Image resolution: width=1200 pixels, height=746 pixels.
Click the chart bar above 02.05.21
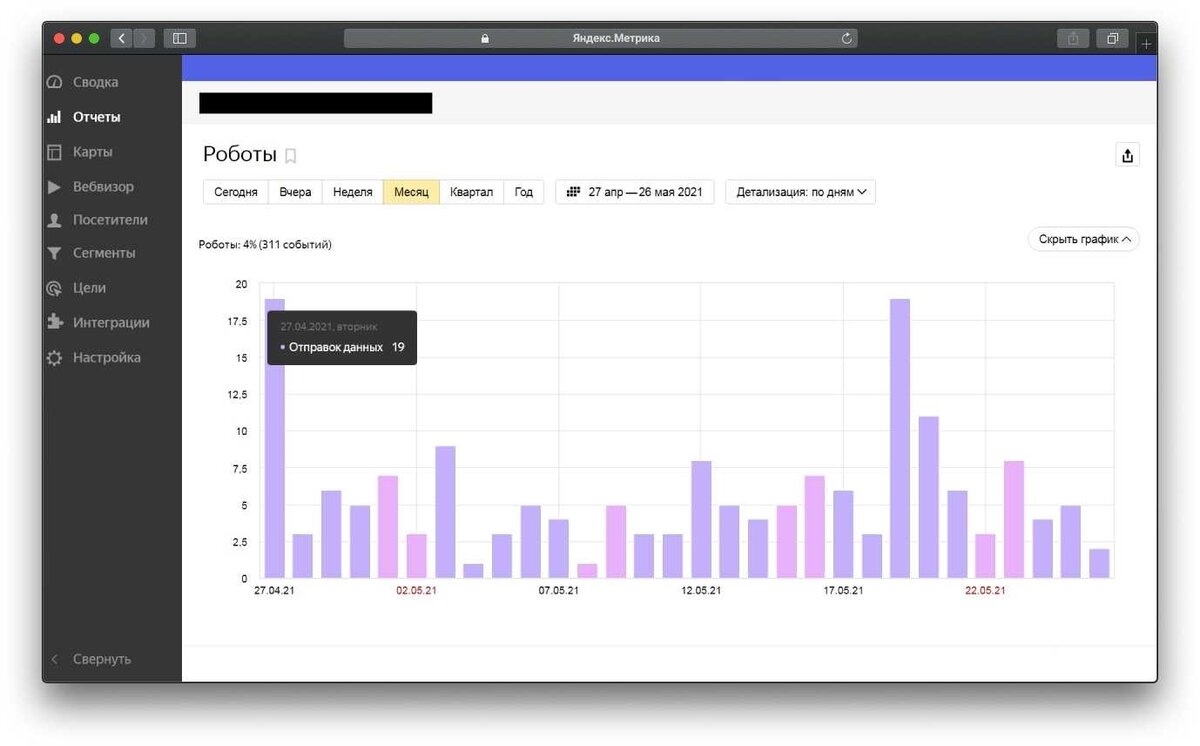point(417,556)
